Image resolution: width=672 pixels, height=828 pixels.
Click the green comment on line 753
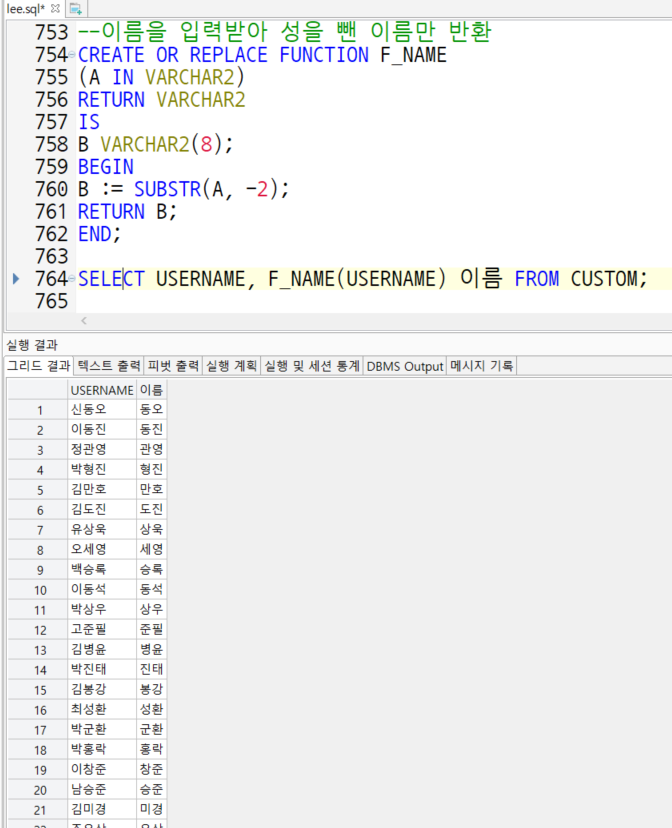(285, 32)
